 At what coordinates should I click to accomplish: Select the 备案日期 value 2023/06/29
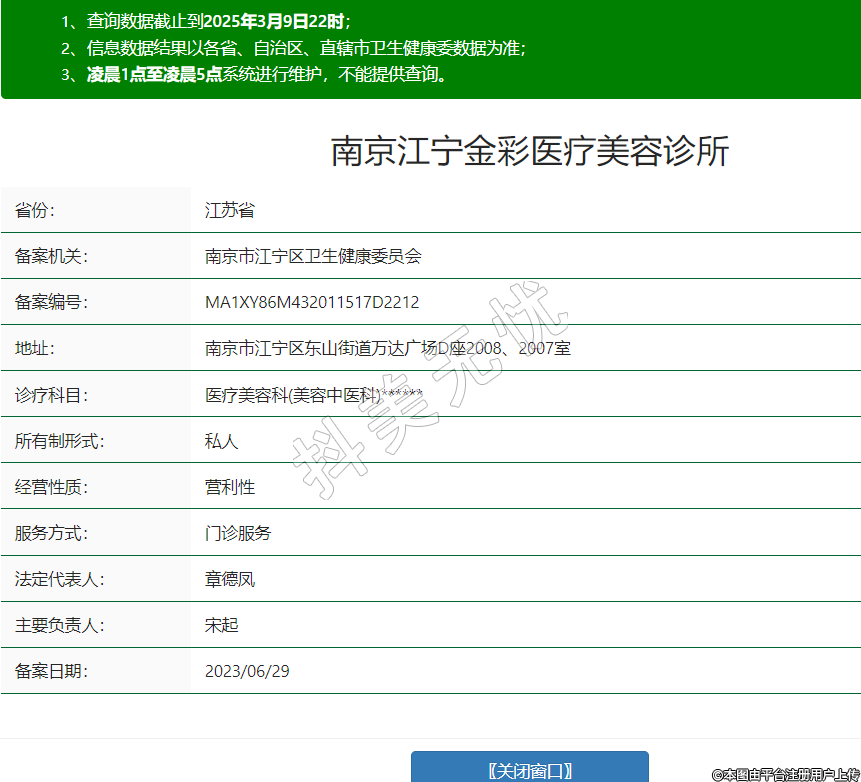[x=247, y=672]
